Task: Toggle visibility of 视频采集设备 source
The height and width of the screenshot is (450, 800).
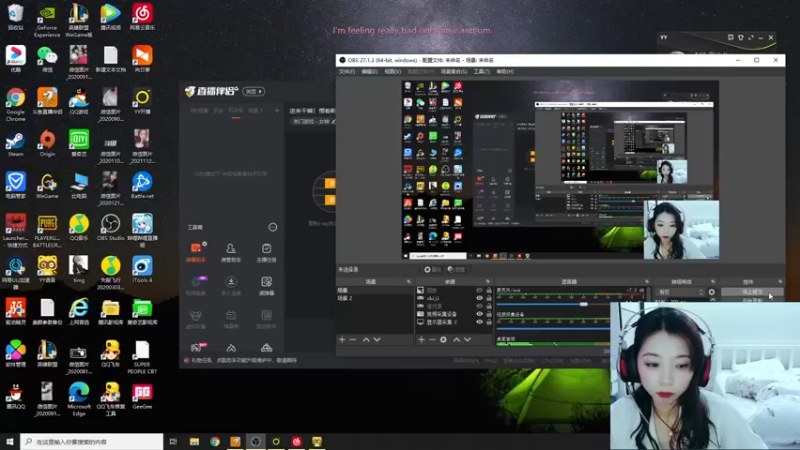Action: click(x=479, y=314)
